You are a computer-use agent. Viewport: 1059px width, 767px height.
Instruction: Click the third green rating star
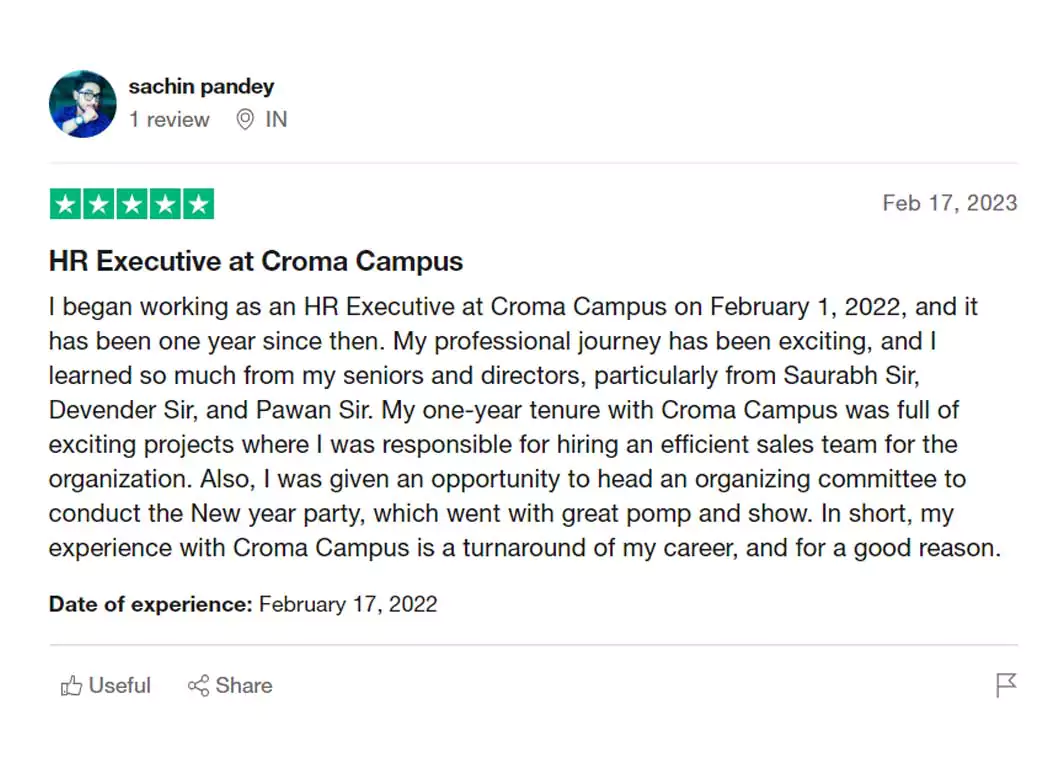point(132,204)
